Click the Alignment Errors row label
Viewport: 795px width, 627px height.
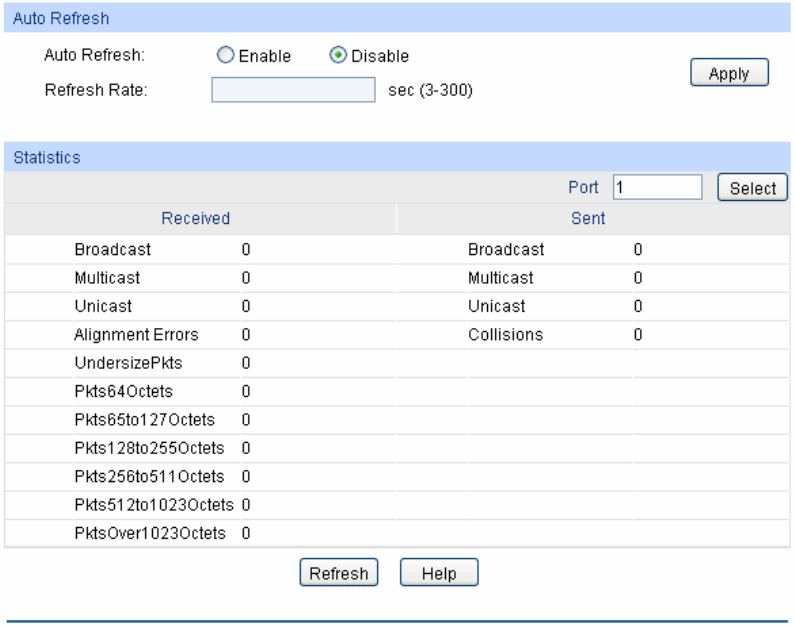click(136, 334)
